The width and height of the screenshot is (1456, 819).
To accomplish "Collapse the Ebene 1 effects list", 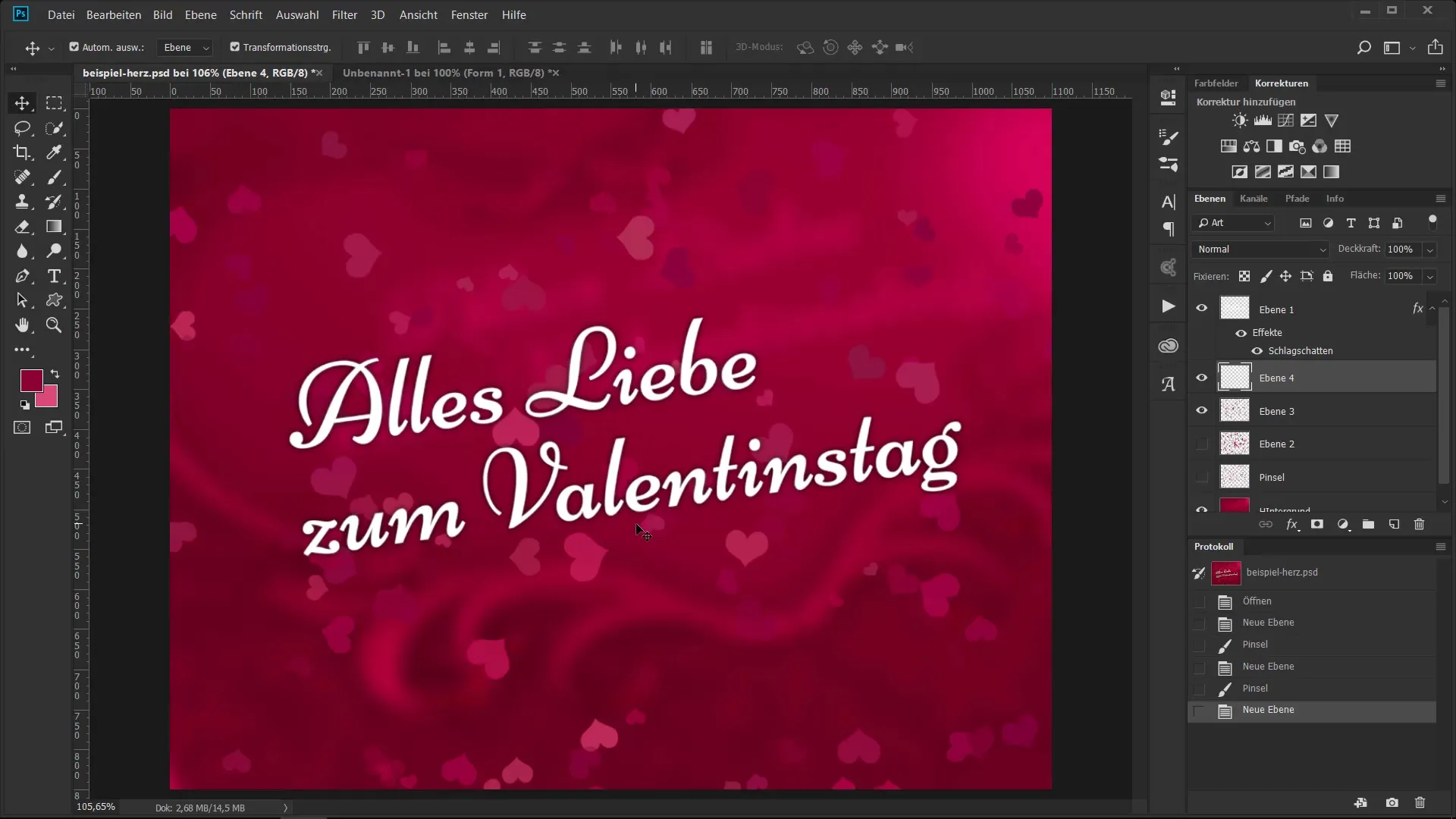I will click(x=1432, y=309).
